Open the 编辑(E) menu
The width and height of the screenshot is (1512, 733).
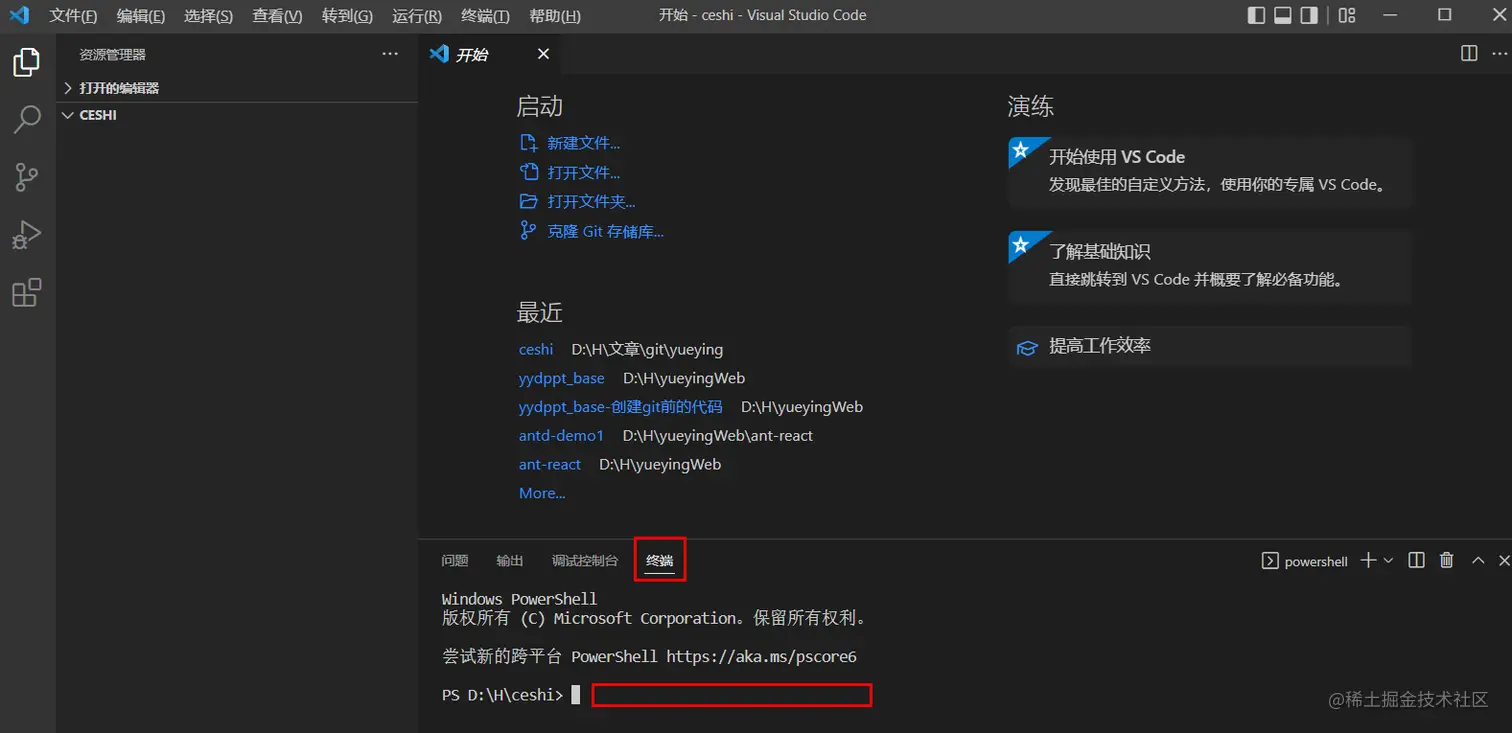tap(141, 16)
